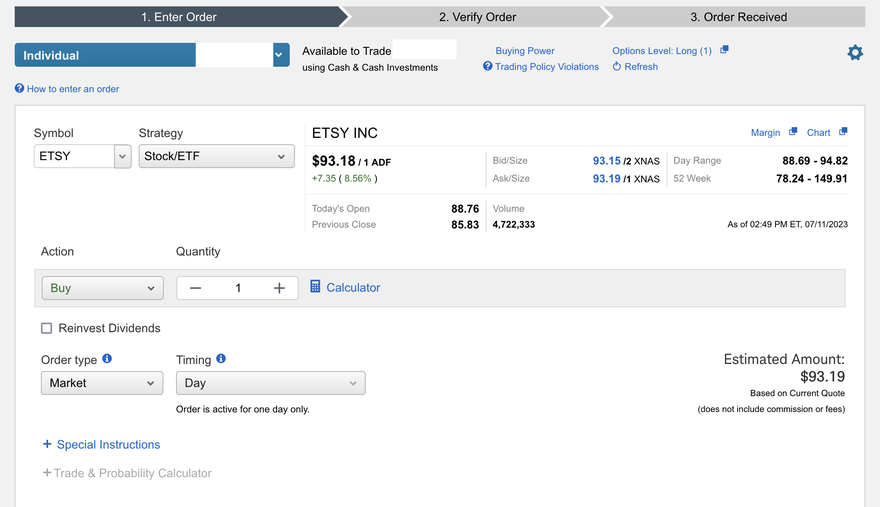Click the Buying Power link
Viewport: 880px width, 507px height.
[x=525, y=51]
